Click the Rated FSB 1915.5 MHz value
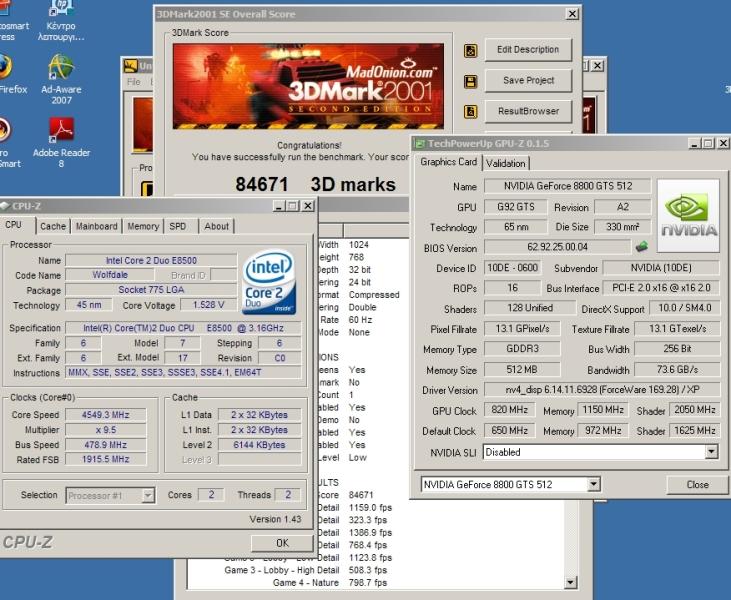Image resolution: width=731 pixels, height=600 pixels. click(106, 460)
